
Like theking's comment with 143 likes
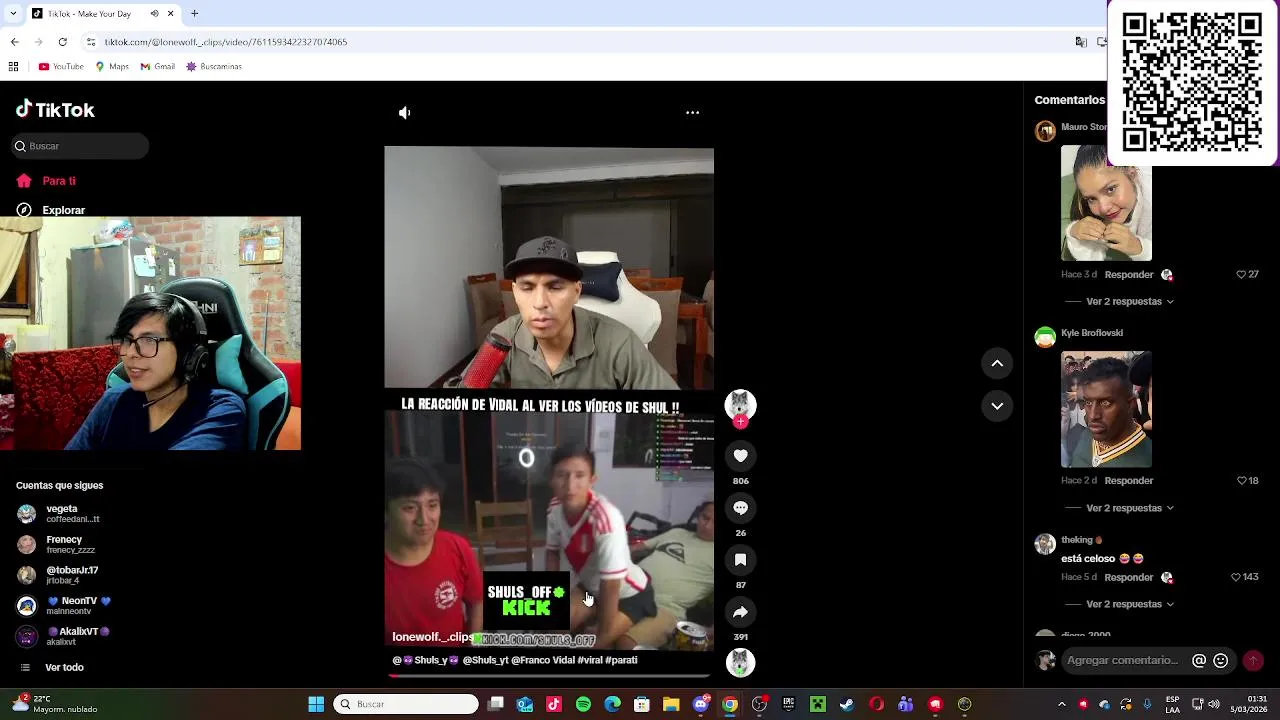pyautogui.click(x=1235, y=577)
